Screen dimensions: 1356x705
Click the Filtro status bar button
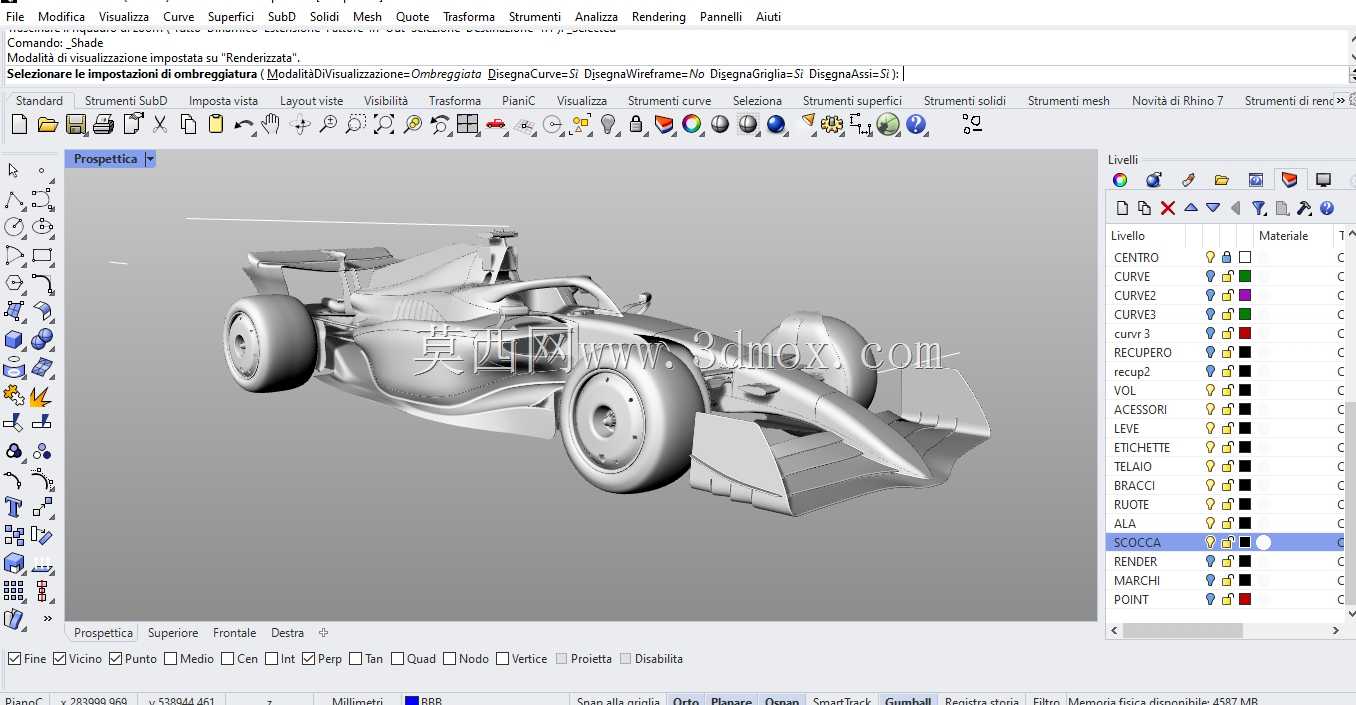pyautogui.click(x=1046, y=701)
